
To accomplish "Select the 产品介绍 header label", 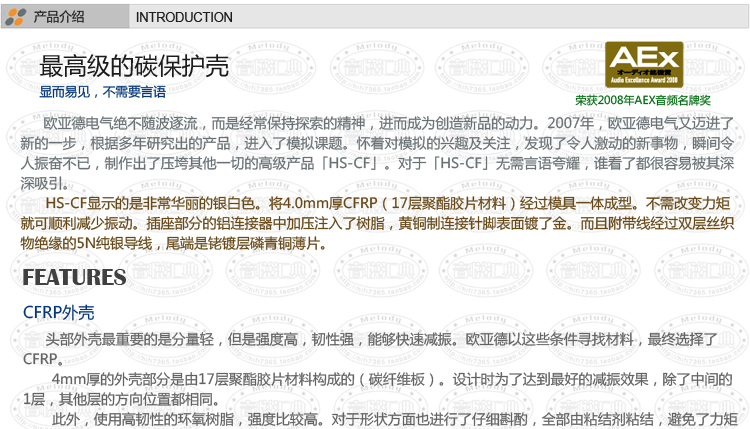I will pos(59,17).
